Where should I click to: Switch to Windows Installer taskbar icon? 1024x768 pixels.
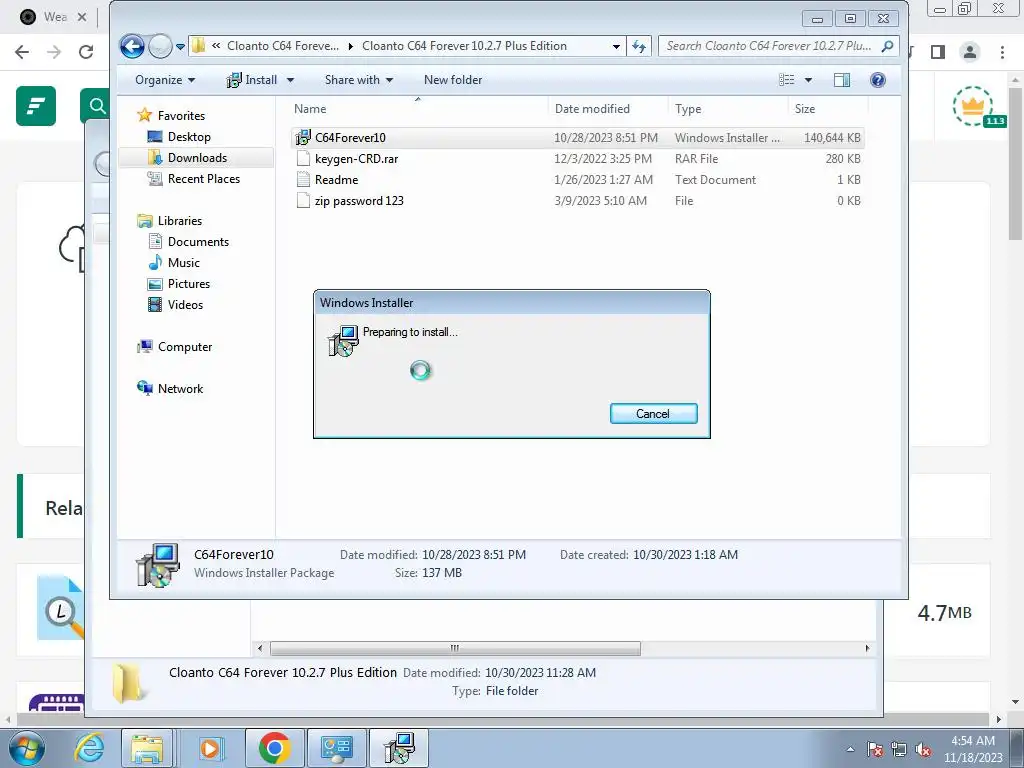[398, 748]
